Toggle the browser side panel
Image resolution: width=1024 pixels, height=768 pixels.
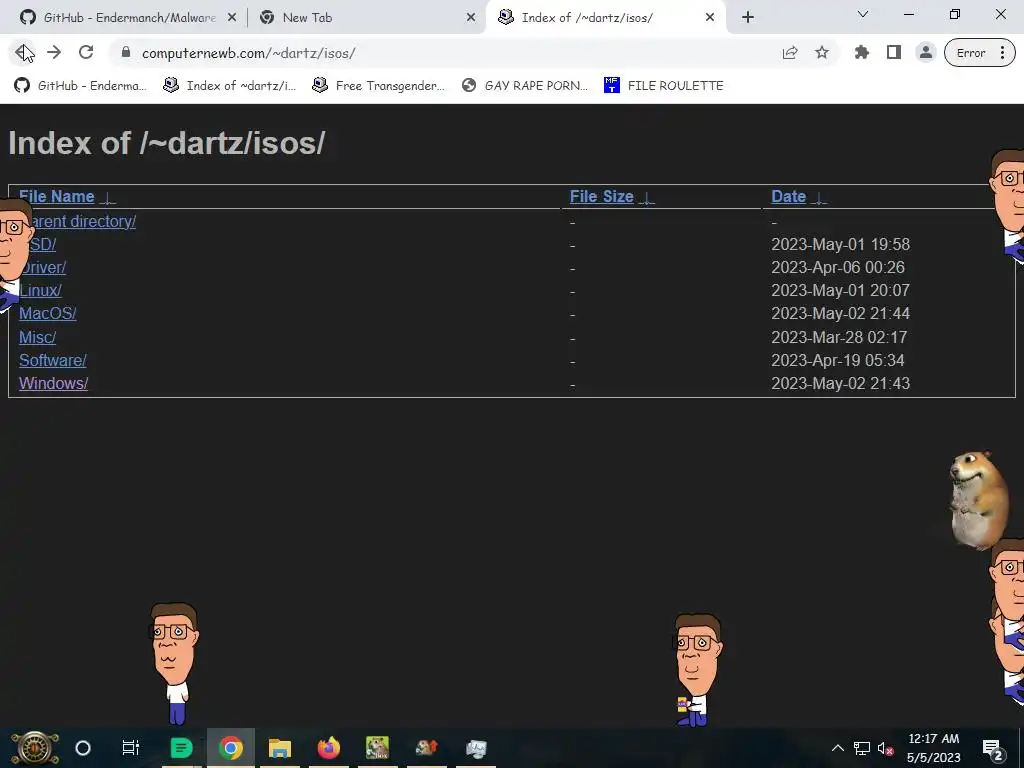[894, 53]
